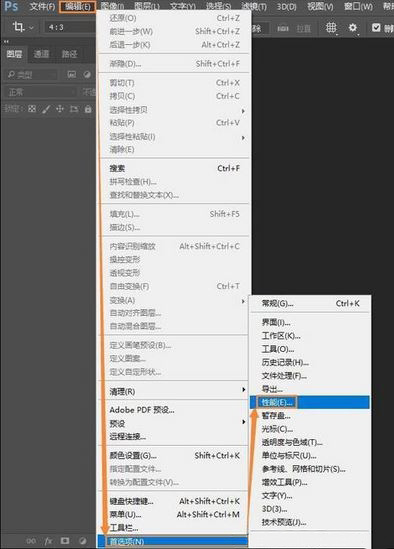
Task: Open the 滤镜(T) menu
Action: click(254, 6)
